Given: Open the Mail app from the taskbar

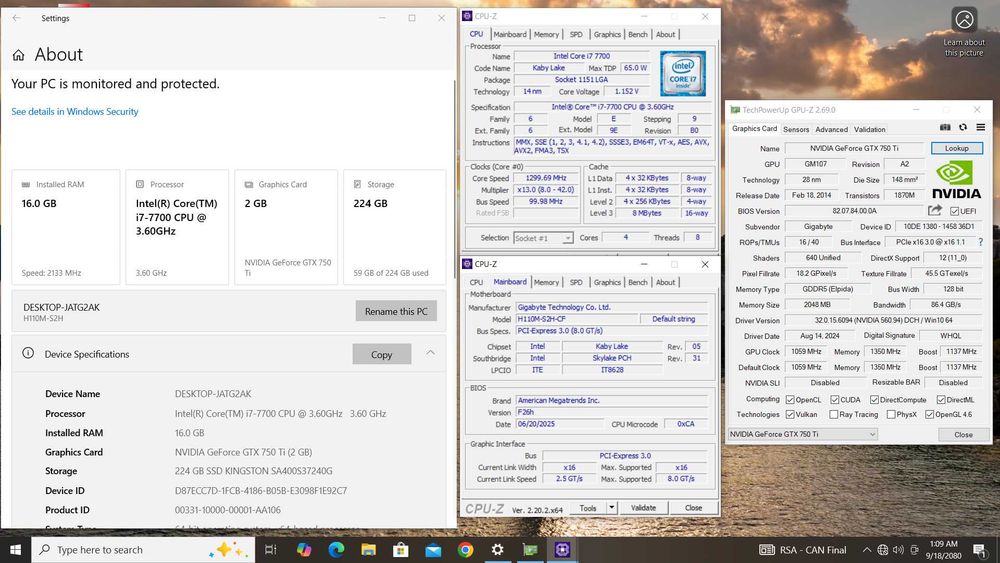Looking at the screenshot, I should pyautogui.click(x=433, y=550).
